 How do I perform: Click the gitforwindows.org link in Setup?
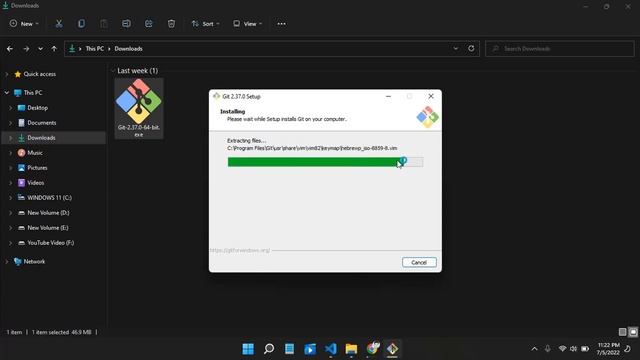pos(240,250)
